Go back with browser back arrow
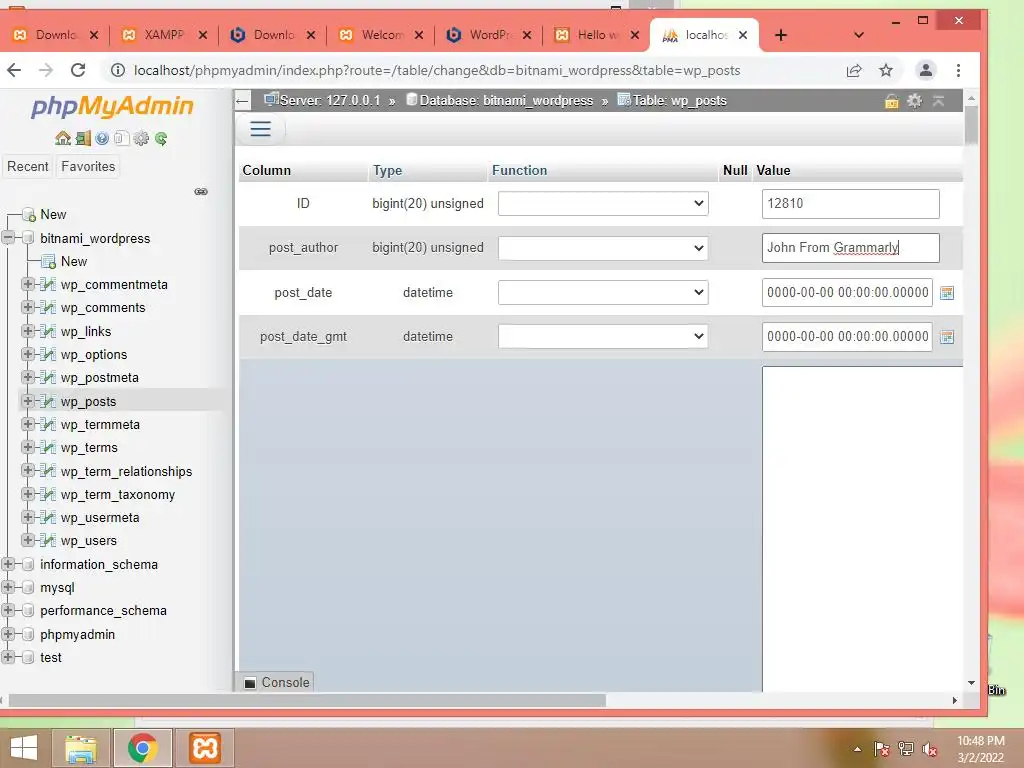The image size is (1024, 768). (x=14, y=70)
